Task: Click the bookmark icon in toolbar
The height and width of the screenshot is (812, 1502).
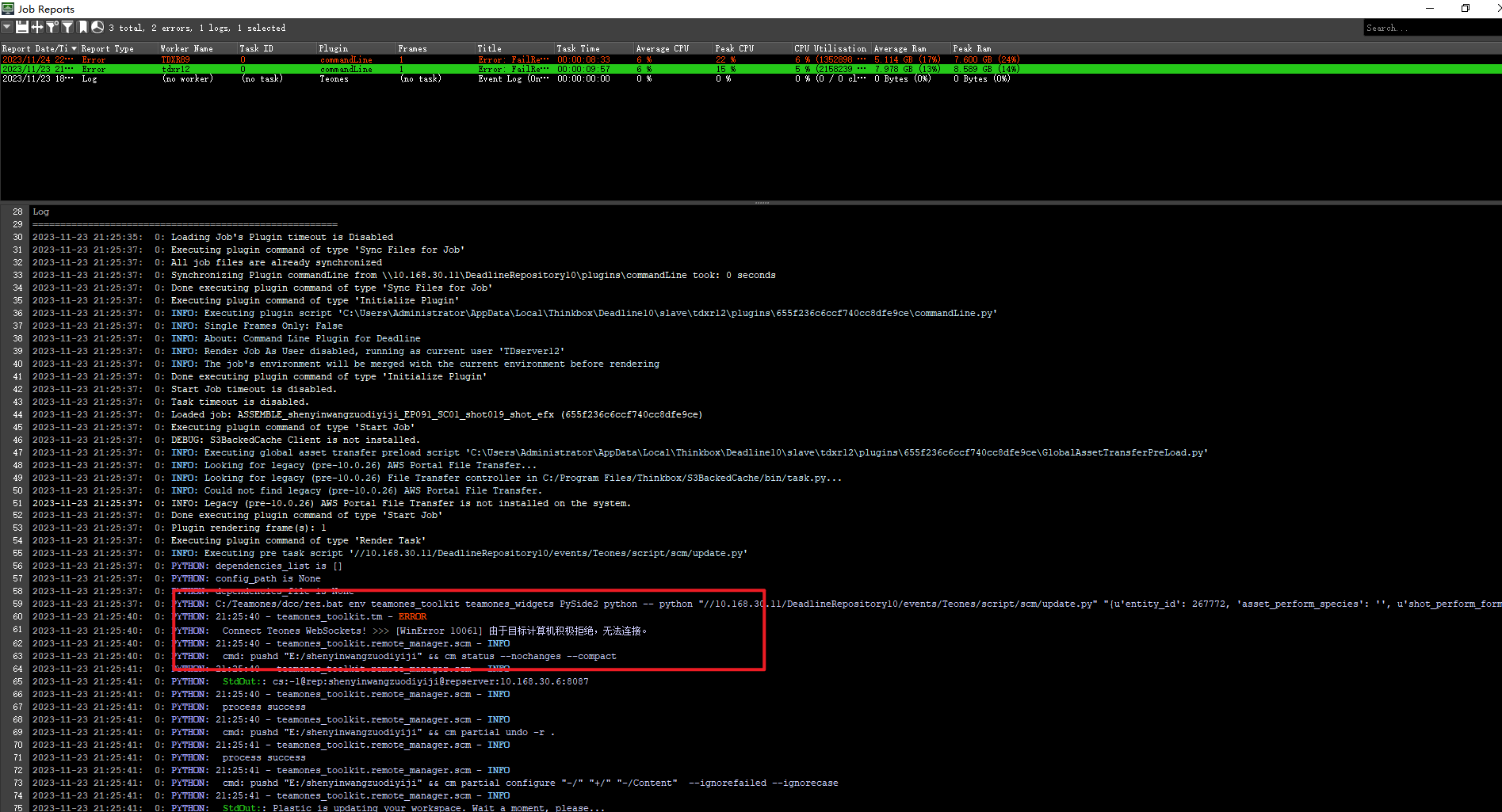Action: (82, 28)
